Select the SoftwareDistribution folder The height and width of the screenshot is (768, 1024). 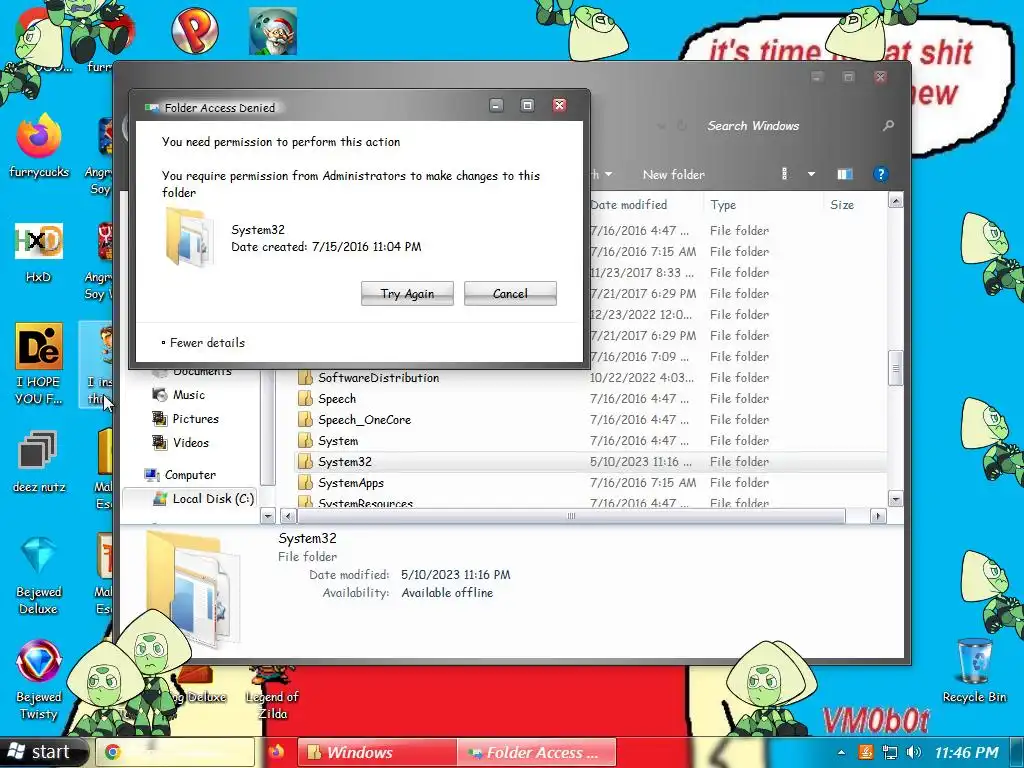(590, 377)
